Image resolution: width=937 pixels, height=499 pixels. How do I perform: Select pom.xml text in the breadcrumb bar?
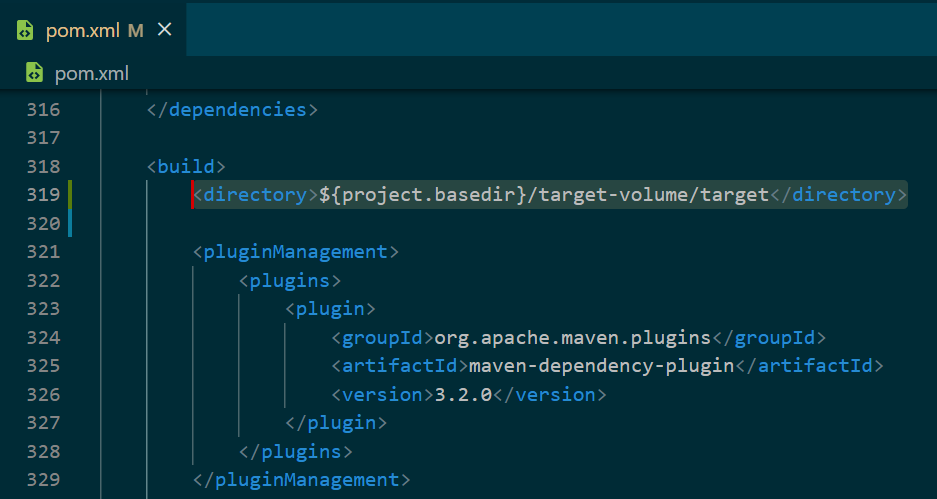(92, 73)
